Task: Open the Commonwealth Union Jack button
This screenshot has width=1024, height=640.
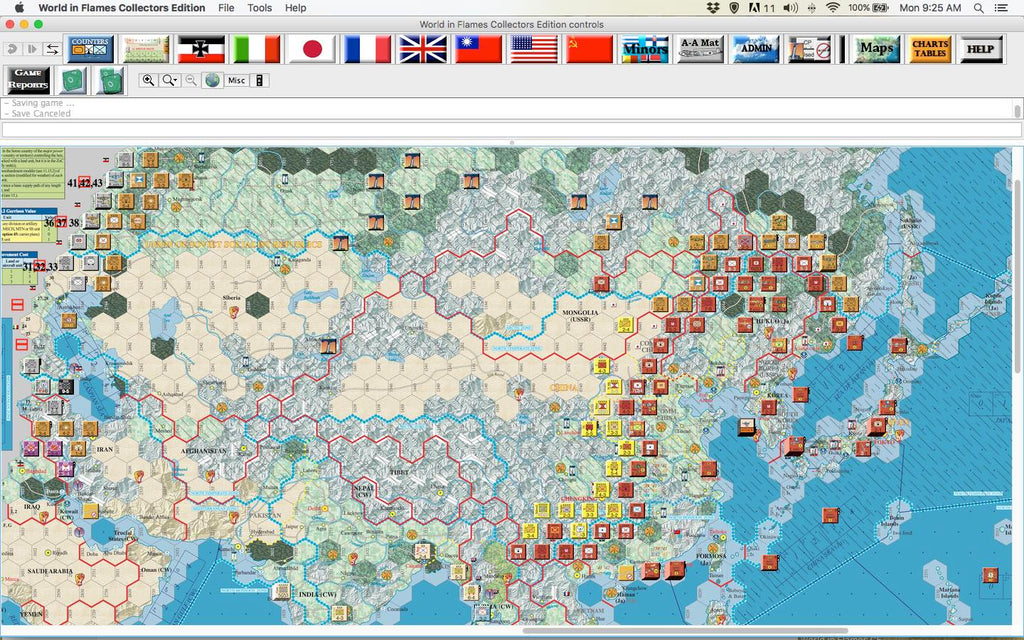Action: (423, 49)
